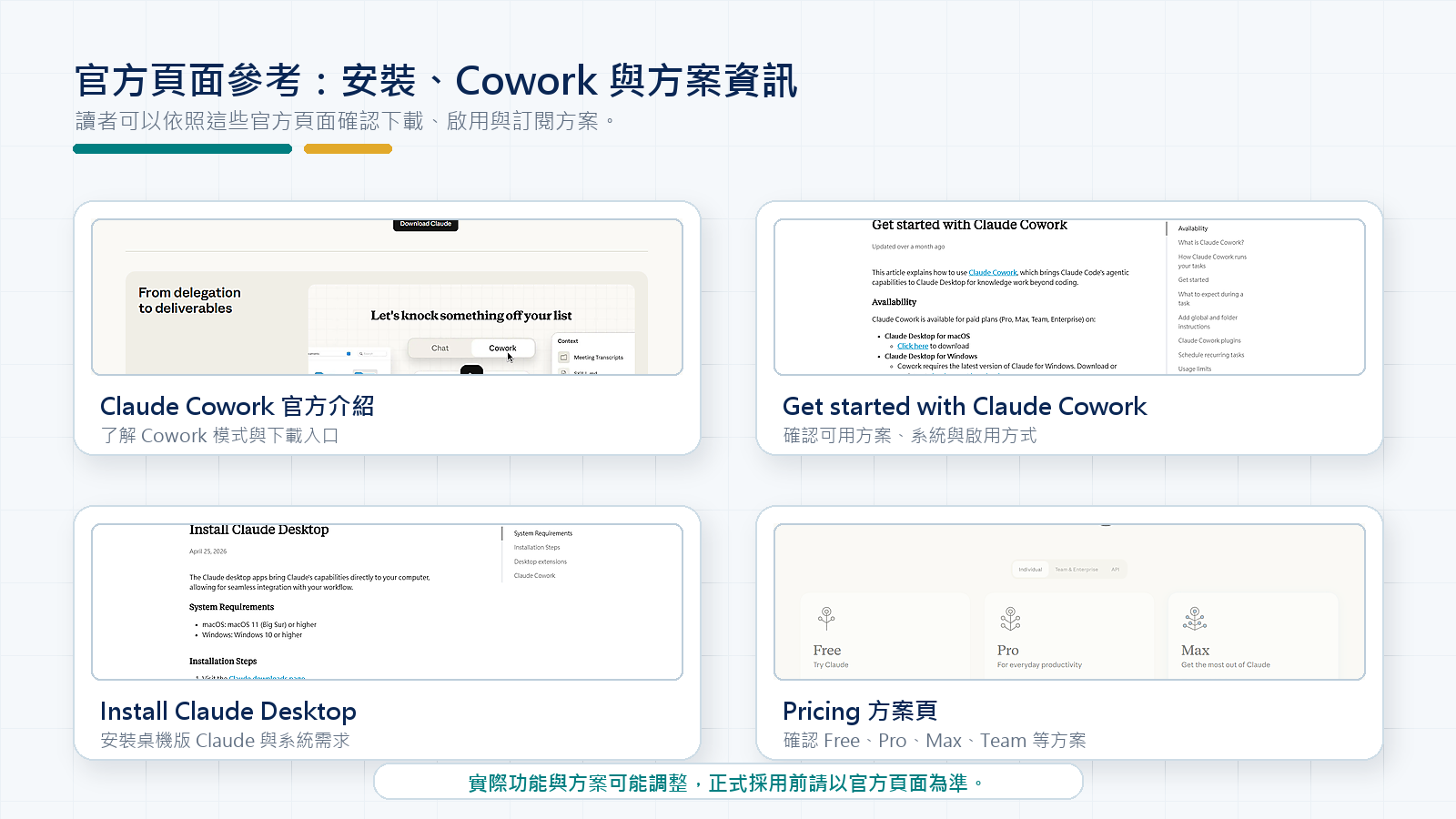Click 'Let's knock something off your list'
The width and height of the screenshot is (1456, 819).
click(x=471, y=316)
